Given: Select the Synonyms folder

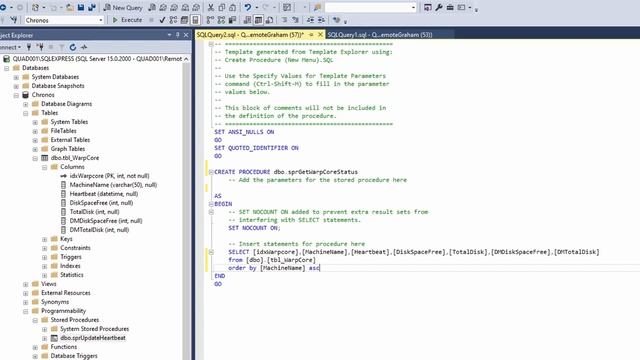Looking at the screenshot, I should point(55,302).
